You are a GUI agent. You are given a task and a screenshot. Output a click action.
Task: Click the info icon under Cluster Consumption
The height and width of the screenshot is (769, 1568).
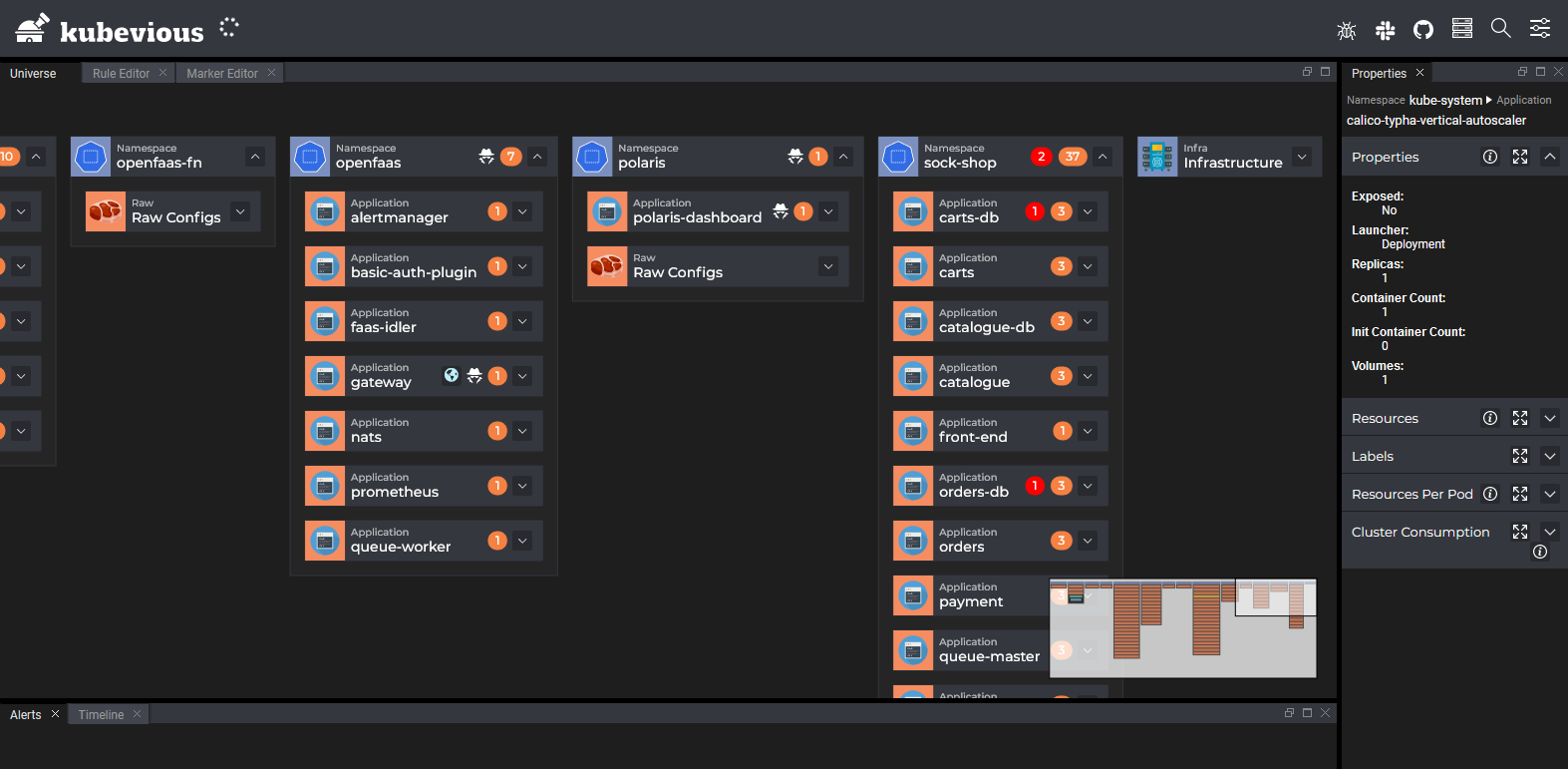click(1540, 552)
